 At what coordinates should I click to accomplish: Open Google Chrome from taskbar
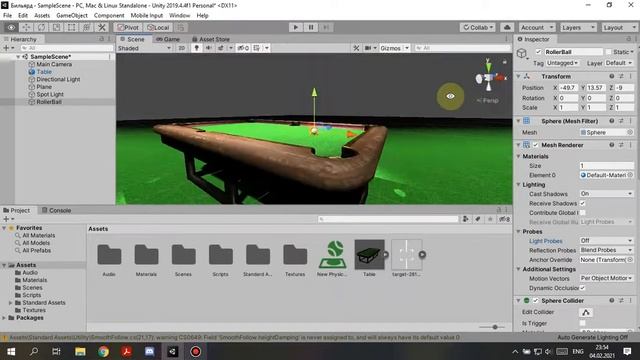103,351
